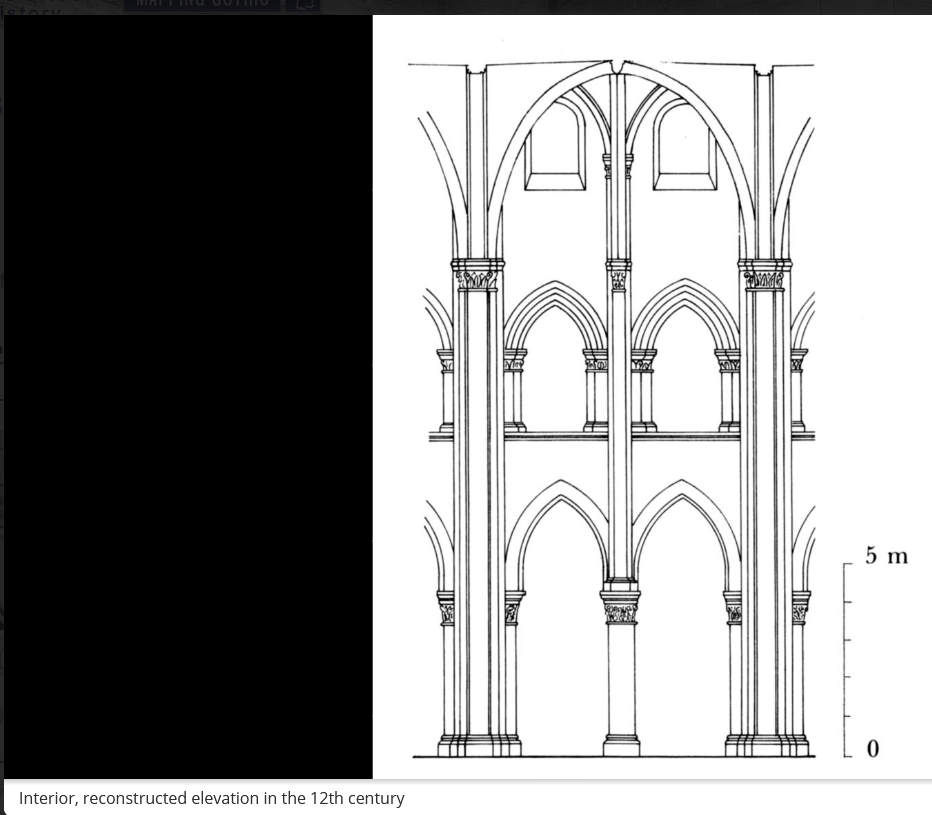Click the central column capital at arcade level
This screenshot has width=932, height=815.
click(x=621, y=610)
